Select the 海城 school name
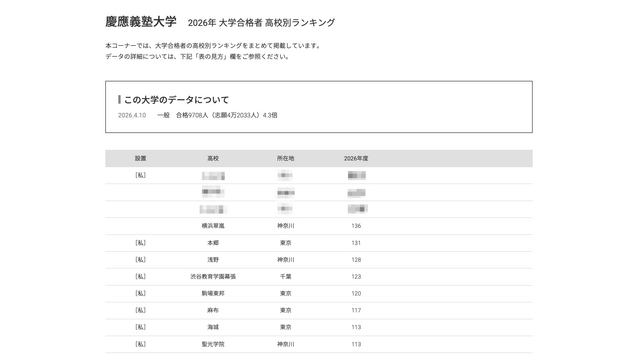The height and width of the screenshot is (360, 640). pos(213,327)
